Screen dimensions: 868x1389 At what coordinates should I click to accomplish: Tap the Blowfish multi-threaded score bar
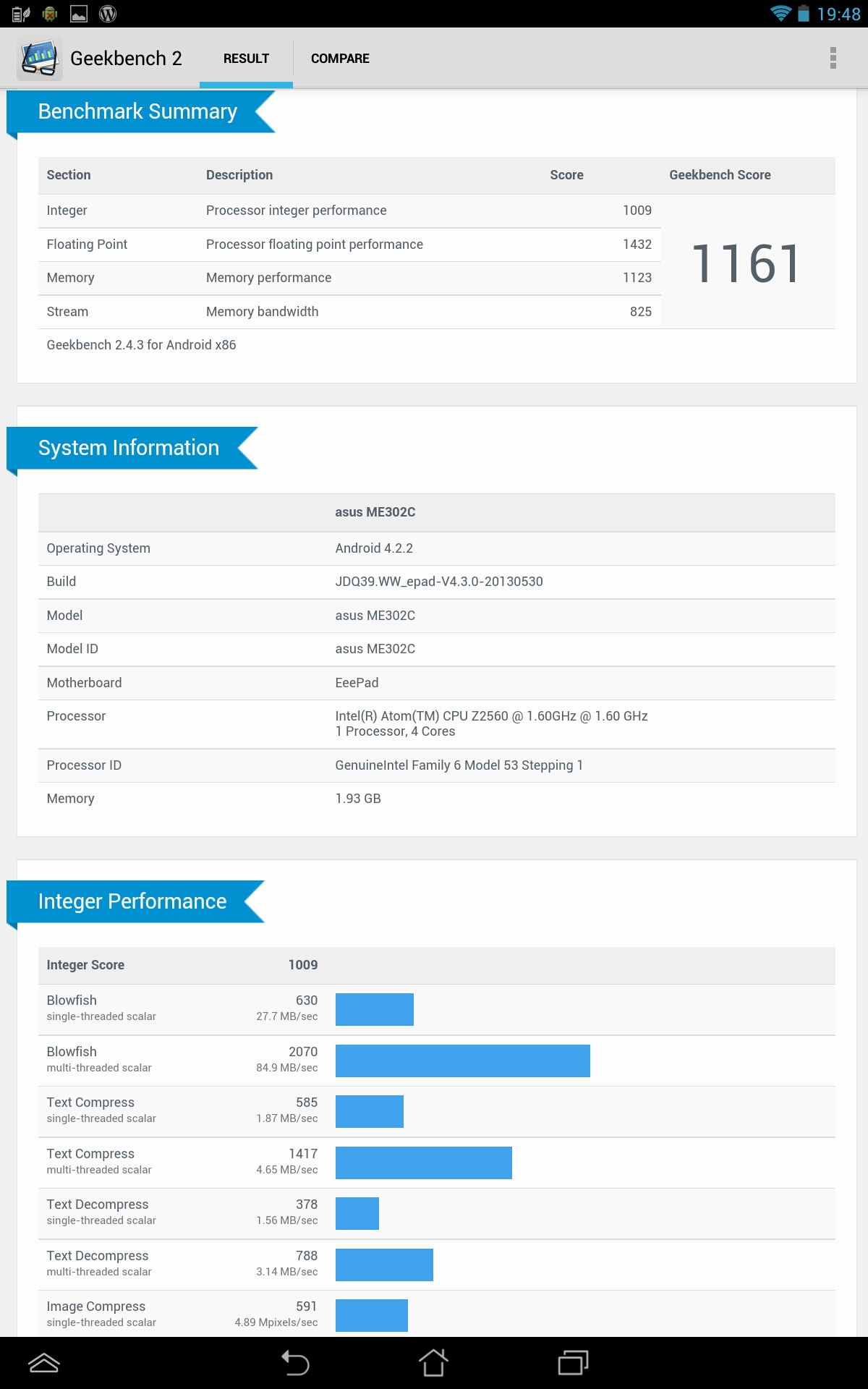(462, 1061)
